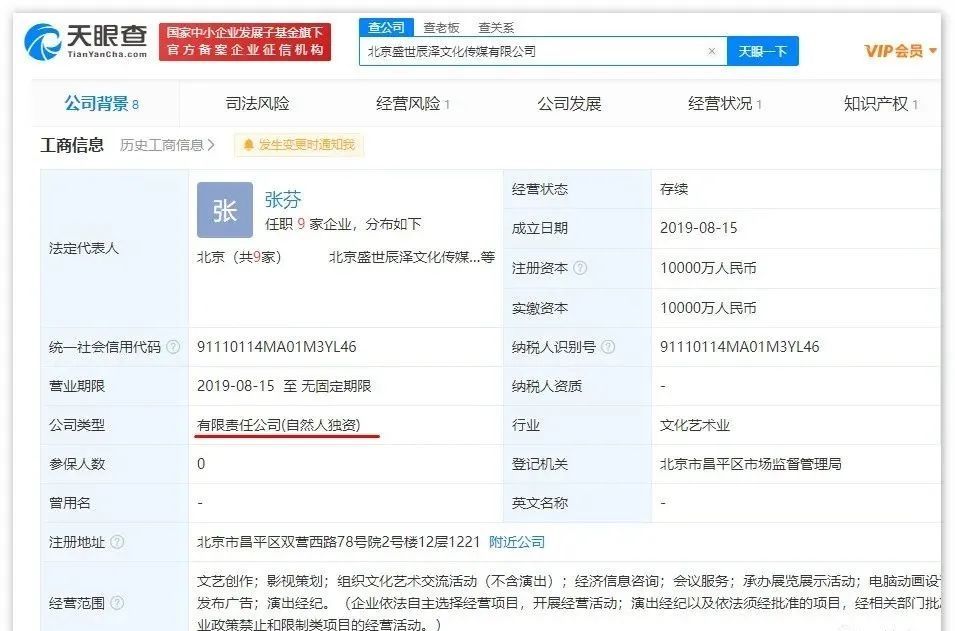Click the 张 avatar thumbnail

(x=225, y=210)
